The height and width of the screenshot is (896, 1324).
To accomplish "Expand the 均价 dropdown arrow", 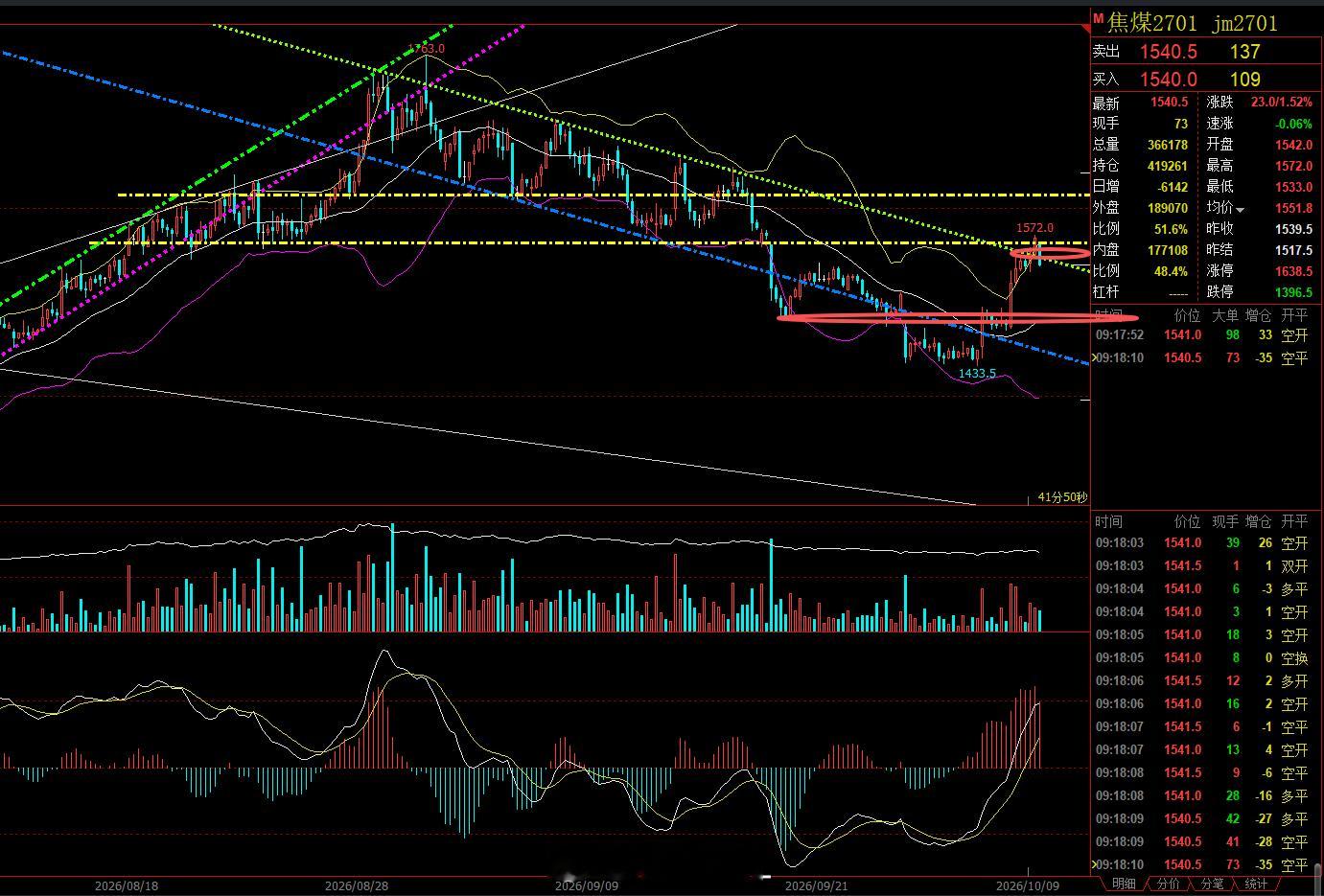I will coord(1241,209).
